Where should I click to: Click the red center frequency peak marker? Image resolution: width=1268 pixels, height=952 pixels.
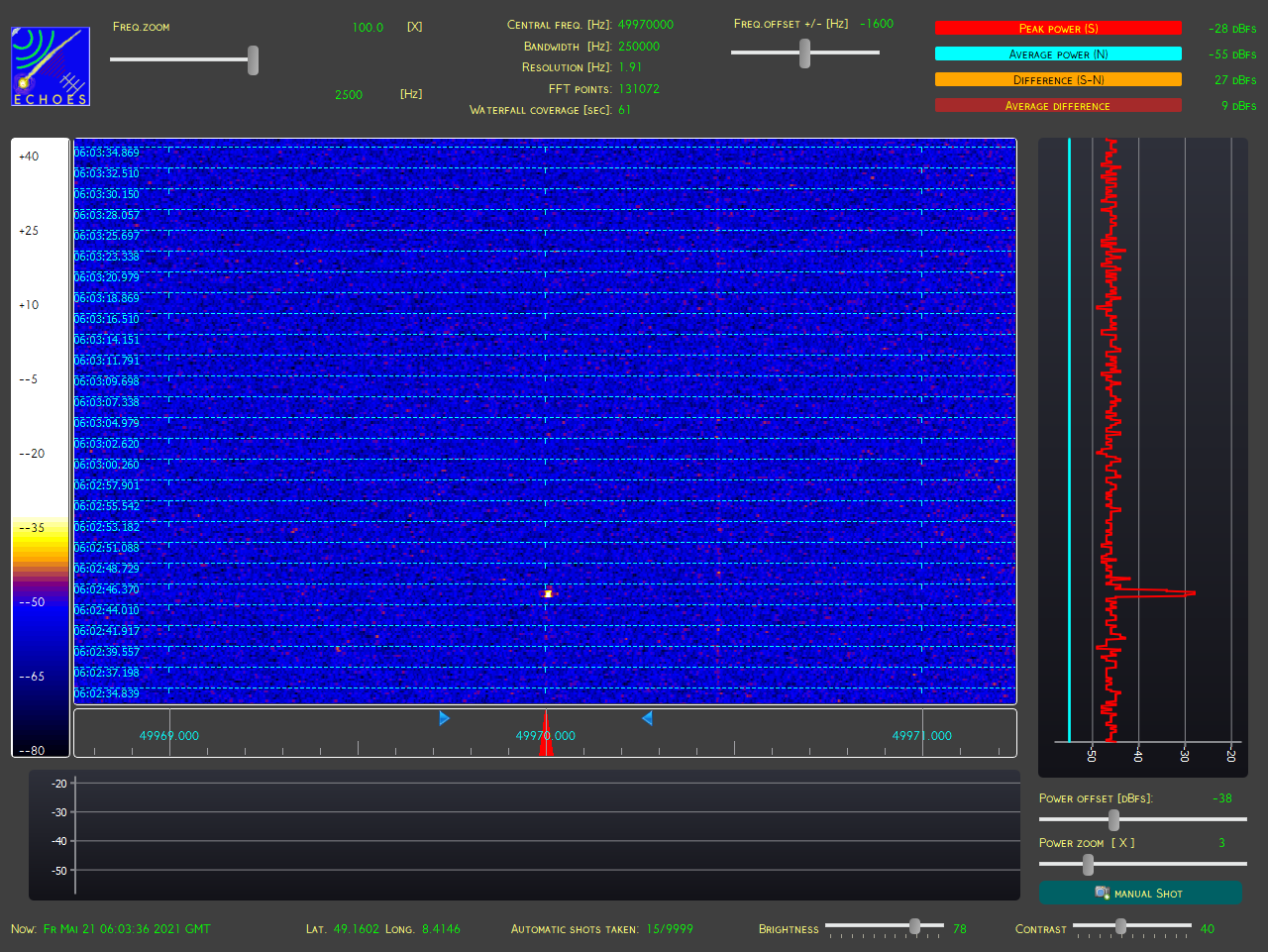click(546, 734)
